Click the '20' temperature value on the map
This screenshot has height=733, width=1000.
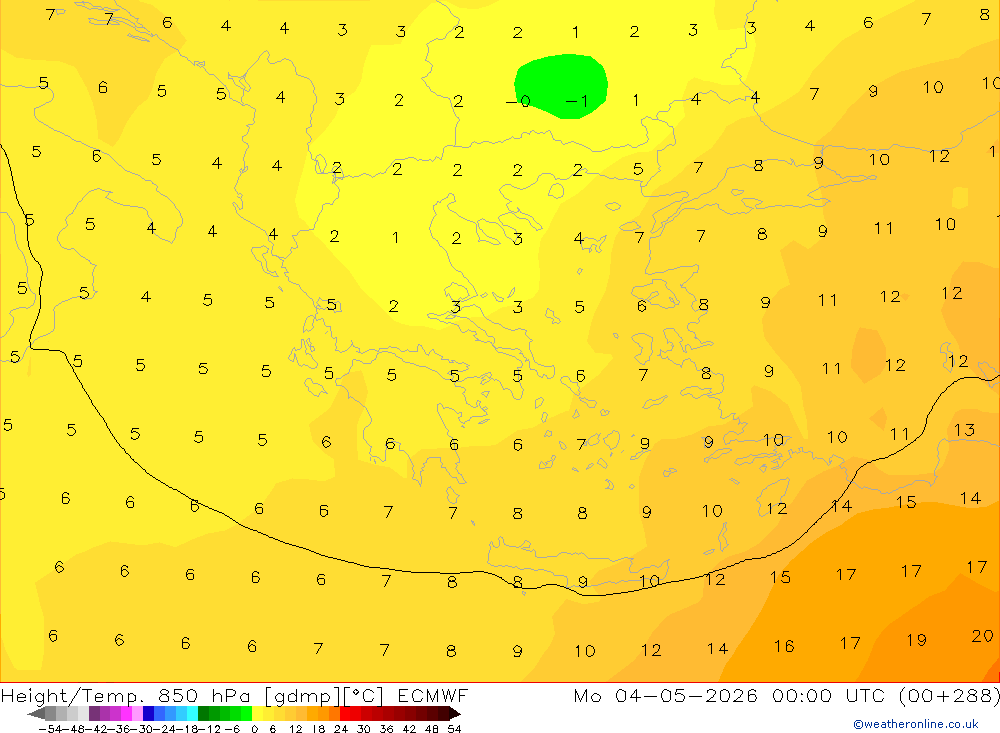[x=982, y=635]
